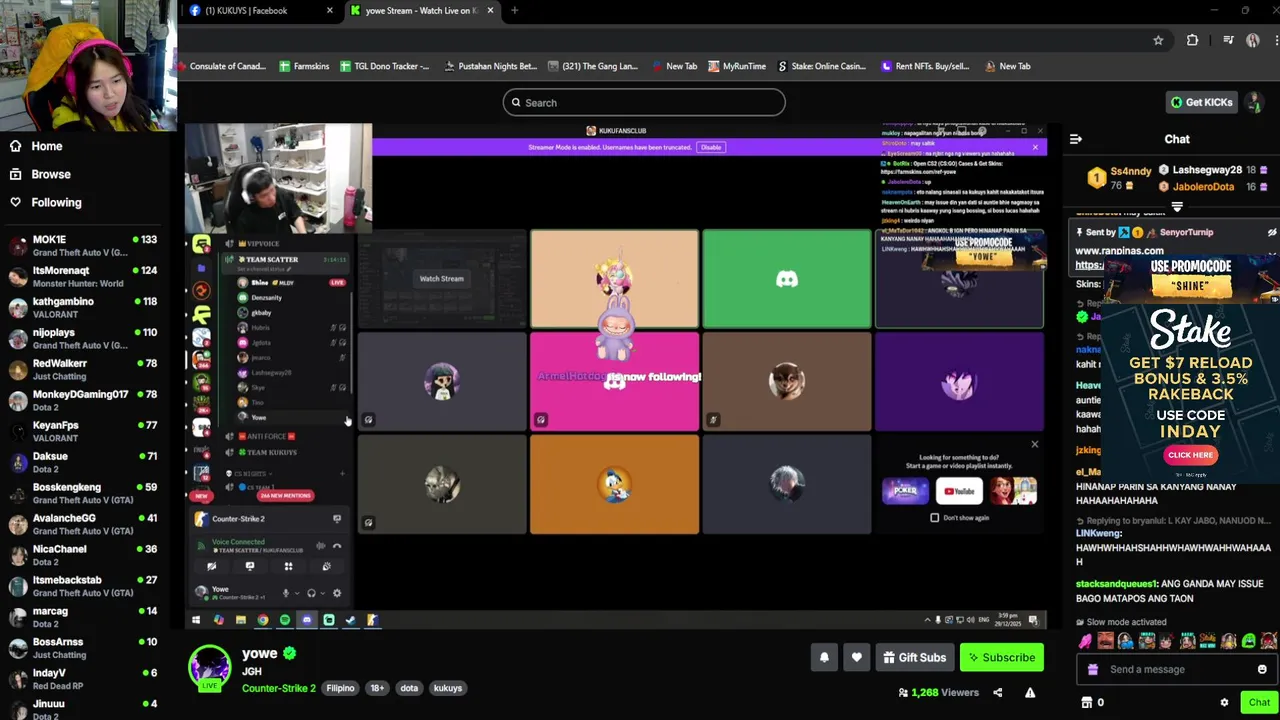Select the dota tag
Image resolution: width=1280 pixels, height=720 pixels.
pyautogui.click(x=409, y=688)
